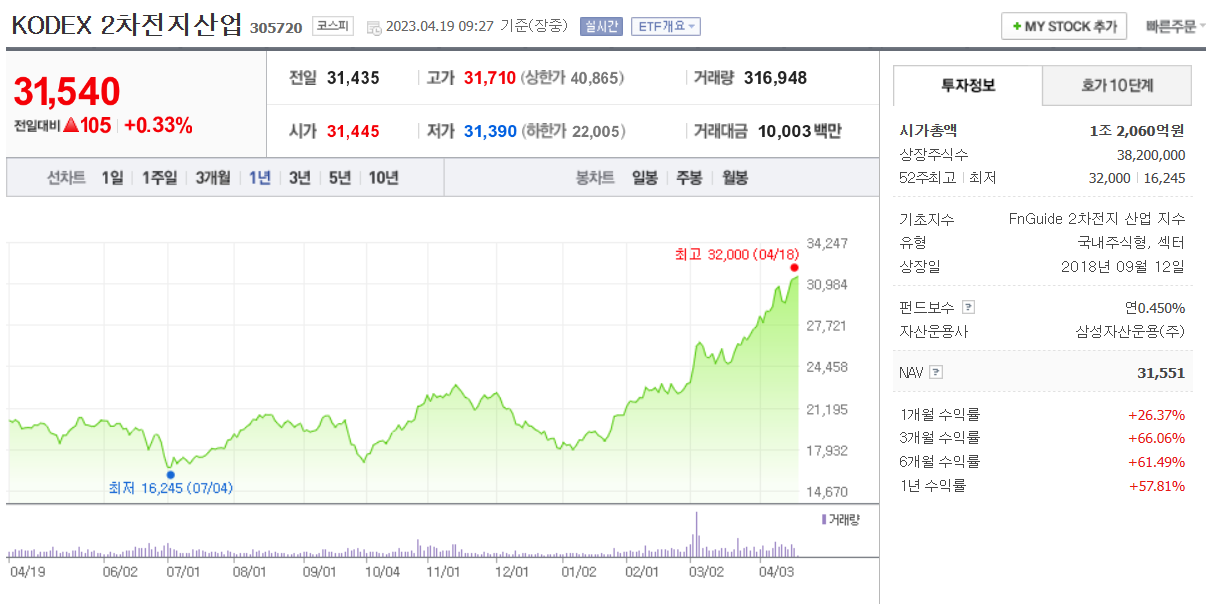Switch to the 투자정보 tab

click(967, 86)
